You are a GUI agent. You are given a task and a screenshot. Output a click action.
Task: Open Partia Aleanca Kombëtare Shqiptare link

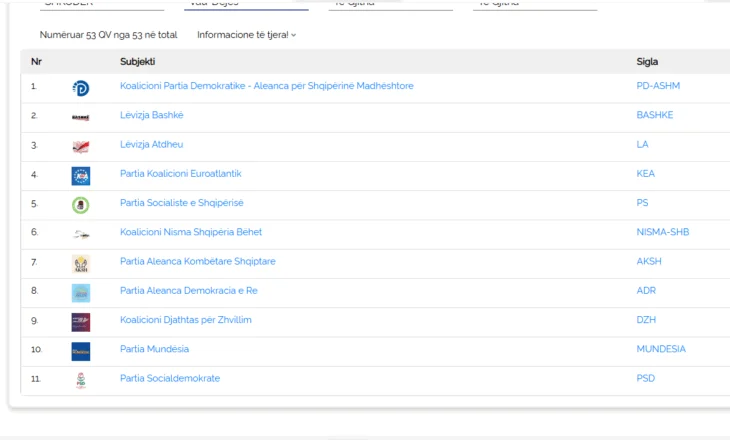coord(198,261)
